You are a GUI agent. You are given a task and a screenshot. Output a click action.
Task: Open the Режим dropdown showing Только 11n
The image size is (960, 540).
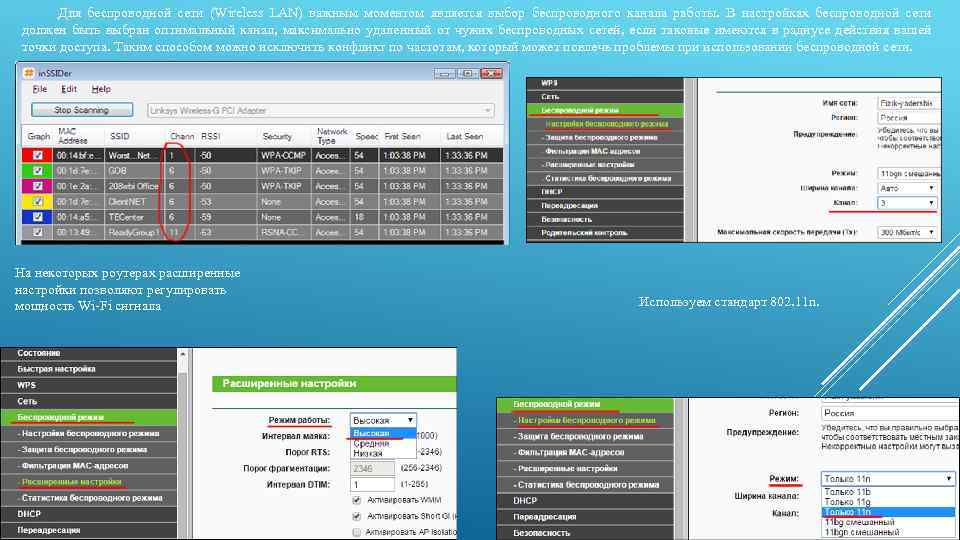point(888,479)
